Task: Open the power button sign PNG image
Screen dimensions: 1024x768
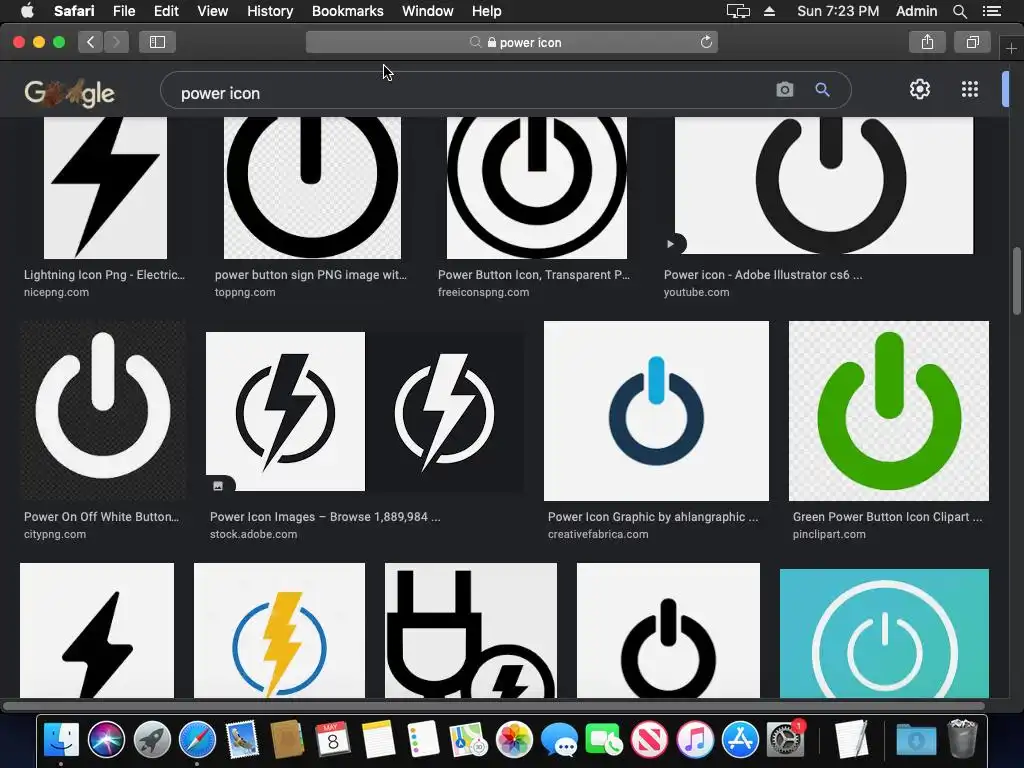Action: (x=312, y=188)
